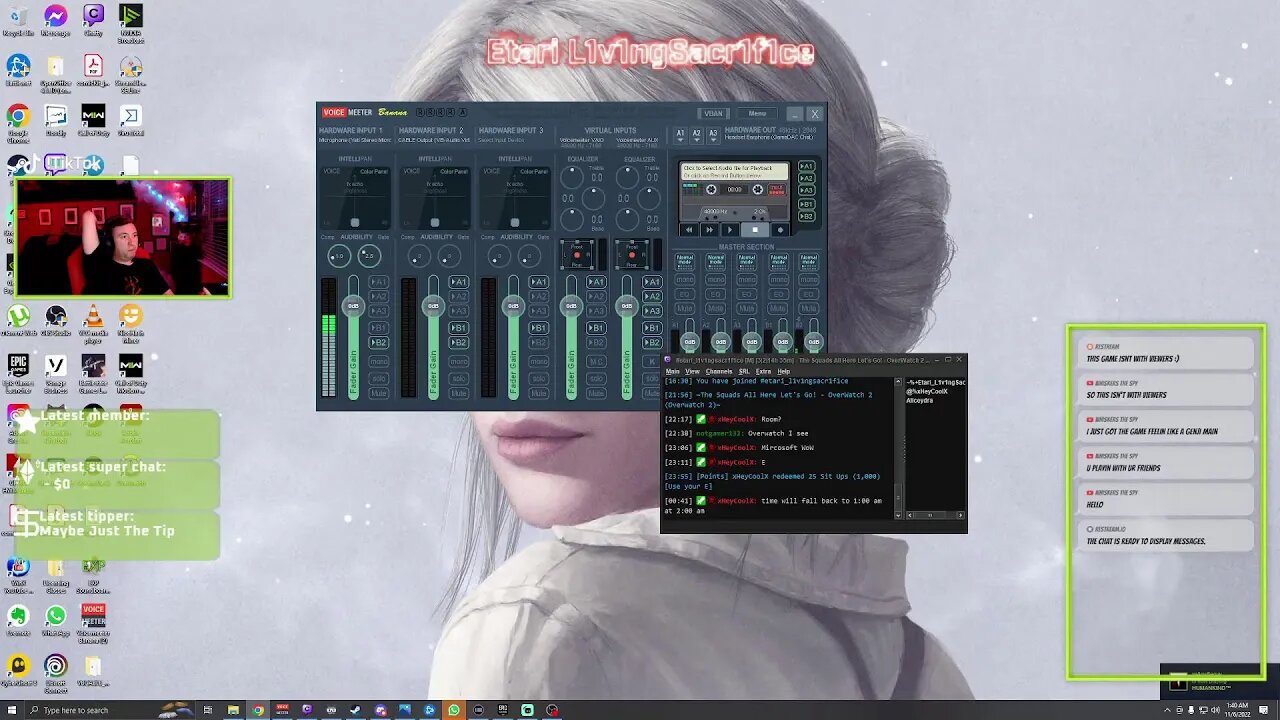This screenshot has width=1280, height=720.
Task: Open the Channels menu in chat window
Action: 719,371
